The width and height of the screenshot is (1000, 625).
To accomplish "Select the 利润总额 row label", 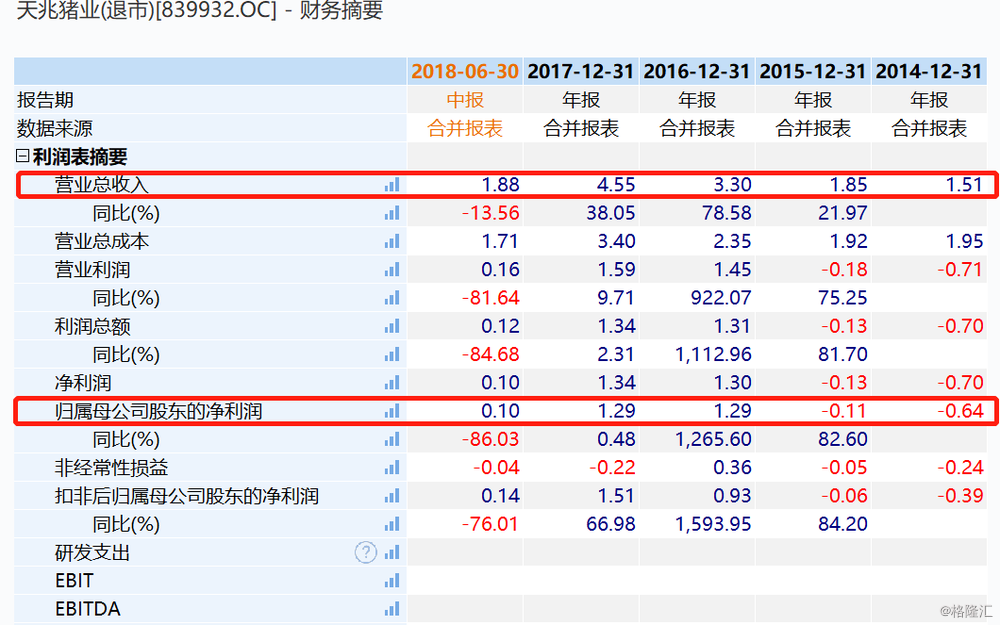I will click(x=92, y=327).
